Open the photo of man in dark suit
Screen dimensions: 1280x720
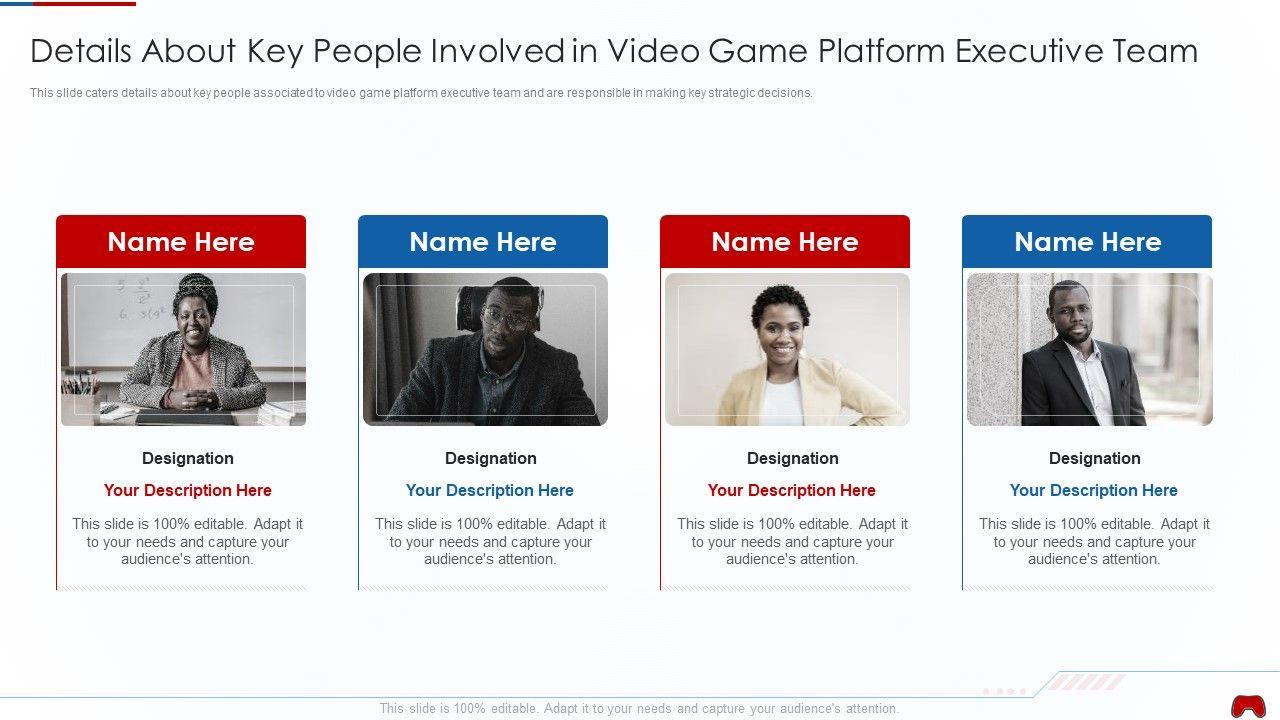[x=1089, y=349]
